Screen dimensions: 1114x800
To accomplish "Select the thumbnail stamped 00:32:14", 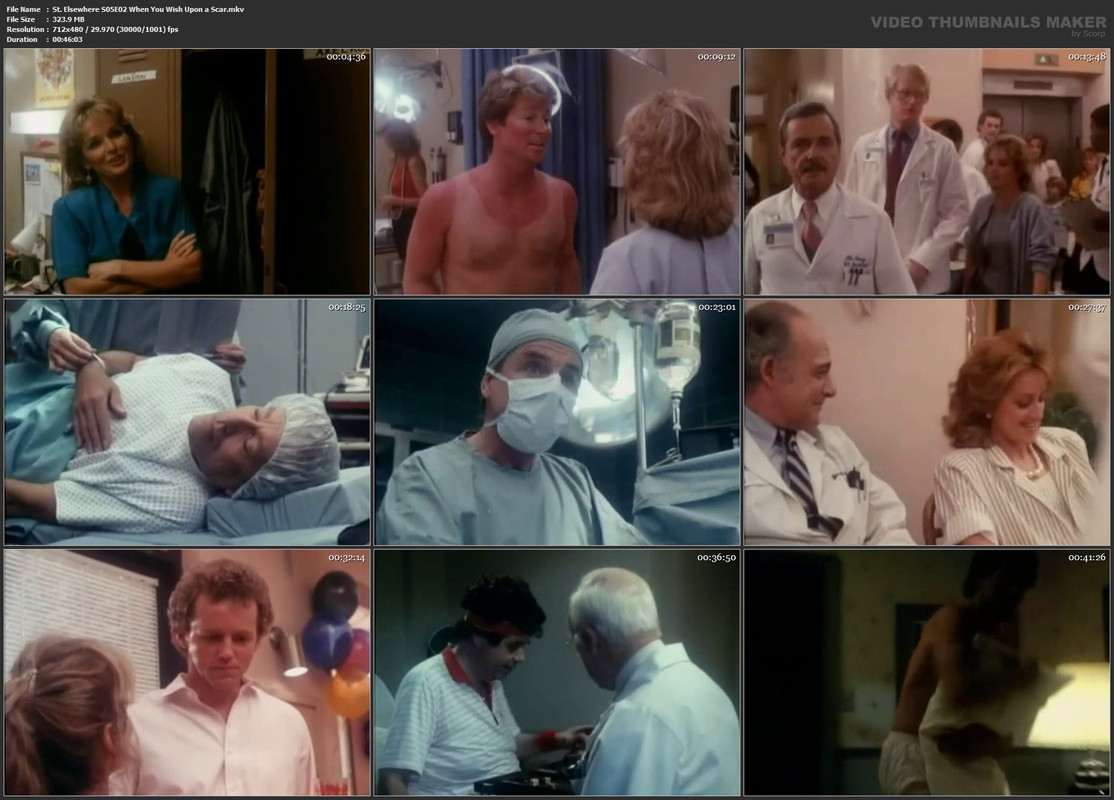I will point(187,672).
